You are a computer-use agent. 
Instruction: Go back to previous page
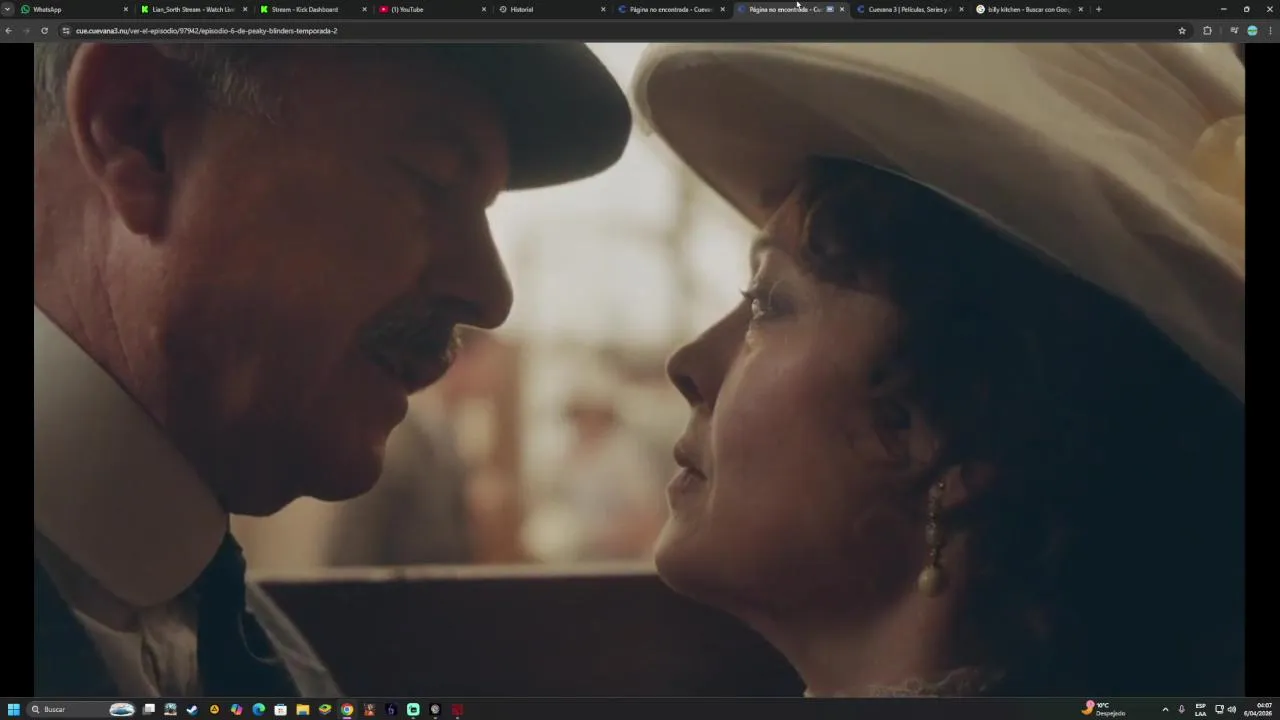click(x=8, y=31)
